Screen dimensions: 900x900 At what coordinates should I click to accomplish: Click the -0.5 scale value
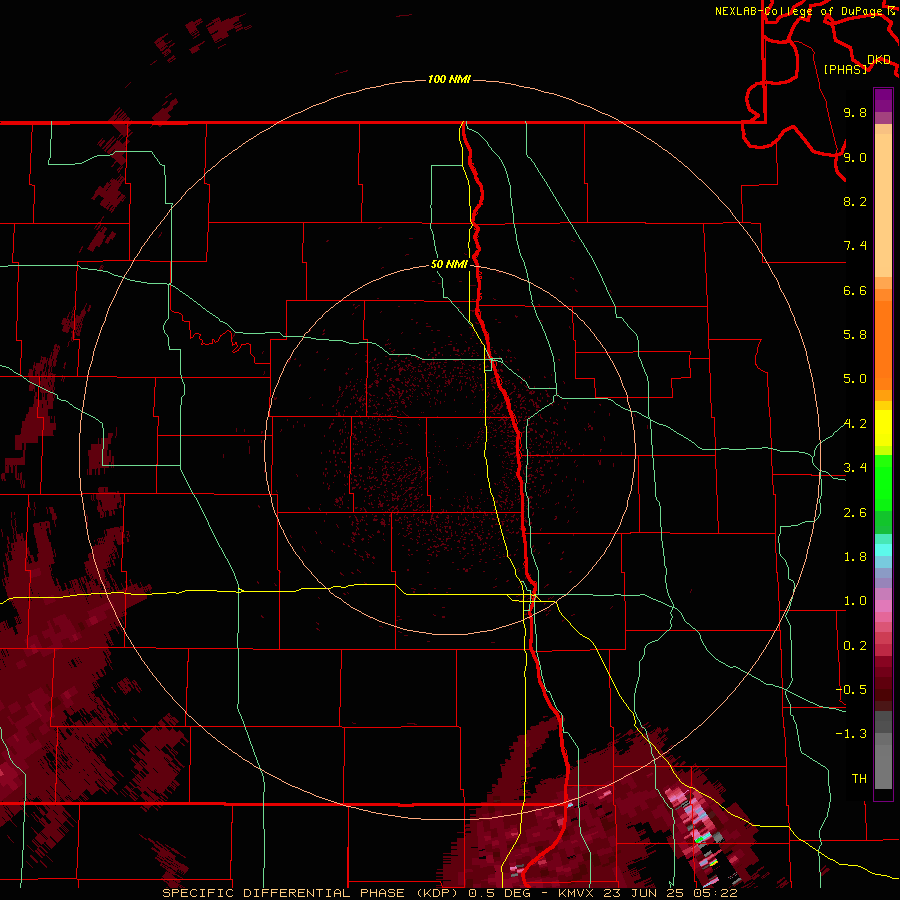(x=851, y=690)
